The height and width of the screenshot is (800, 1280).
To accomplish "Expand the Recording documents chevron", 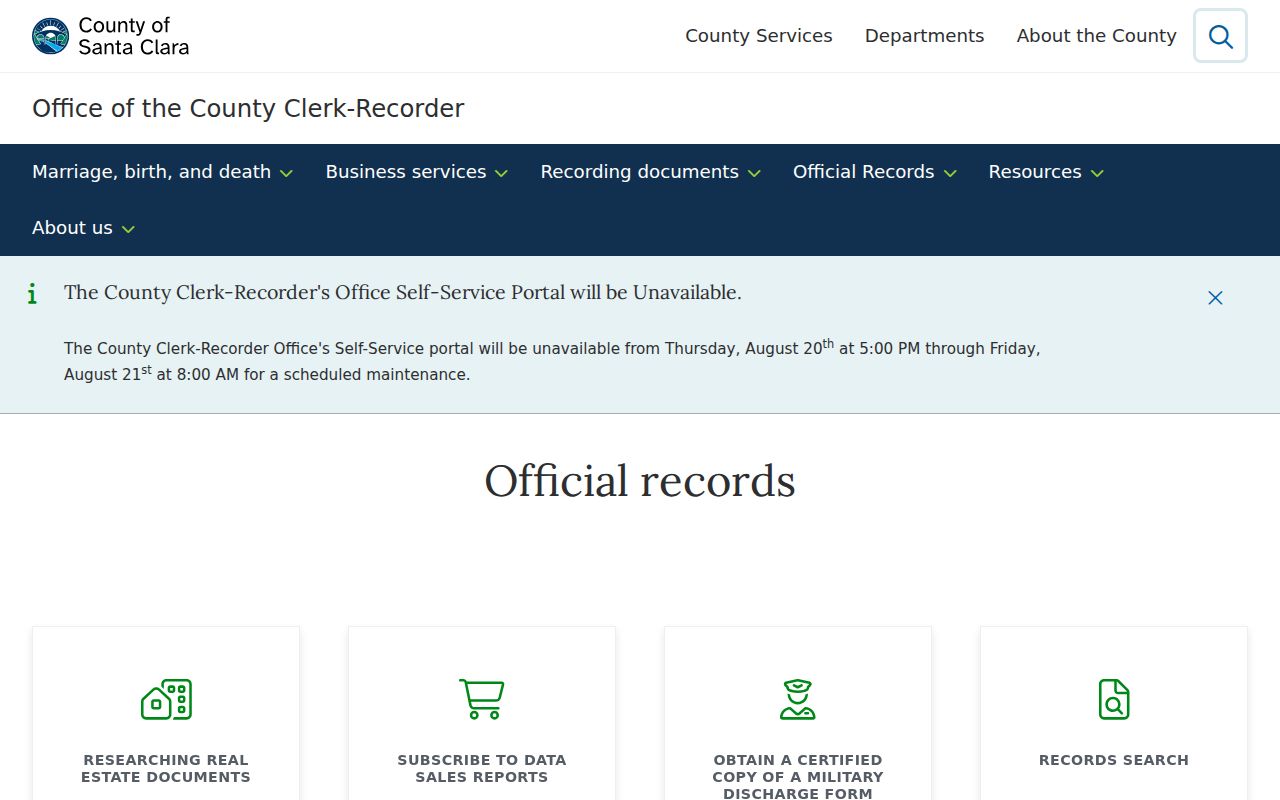I will (754, 173).
